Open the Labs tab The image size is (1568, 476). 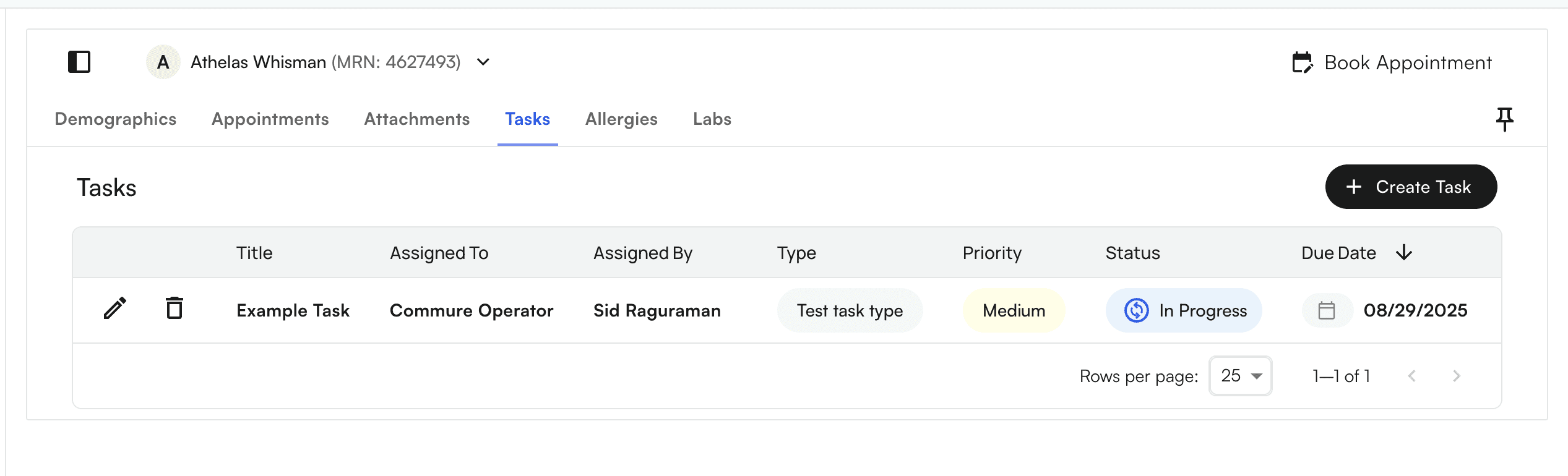click(712, 119)
